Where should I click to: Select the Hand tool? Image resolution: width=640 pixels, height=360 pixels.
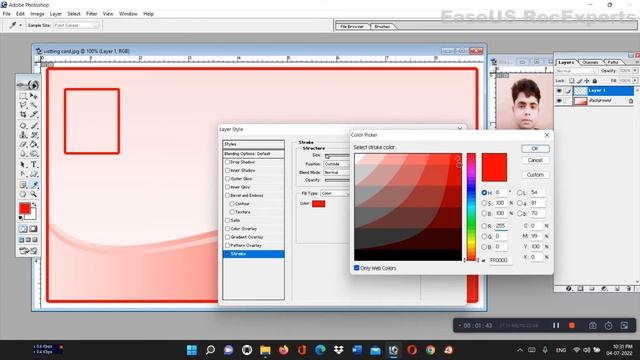[x=23, y=194]
